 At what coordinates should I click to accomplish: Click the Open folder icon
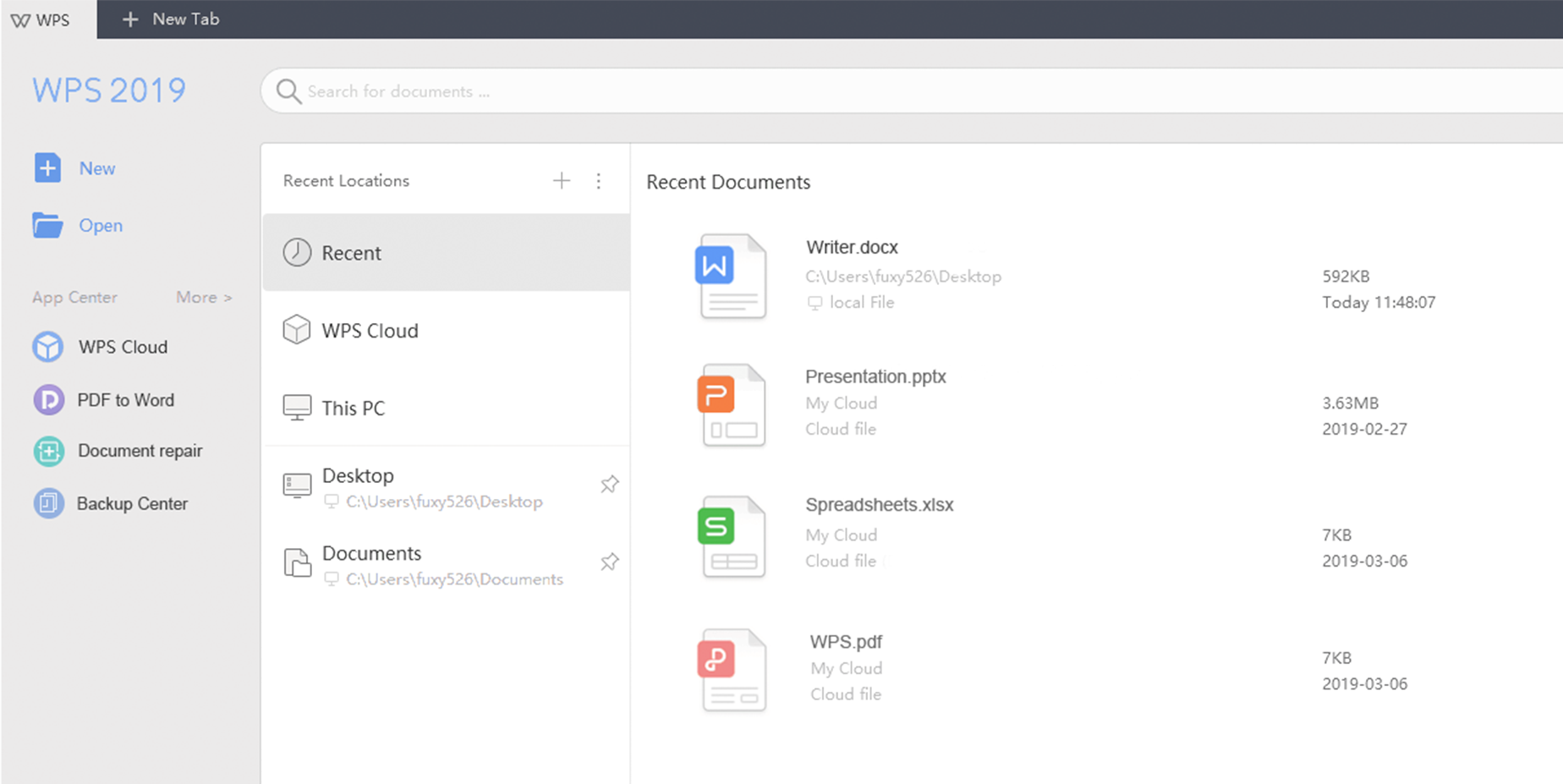(47, 225)
